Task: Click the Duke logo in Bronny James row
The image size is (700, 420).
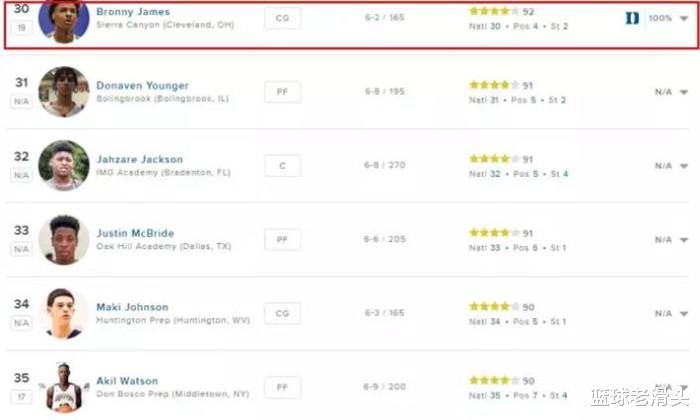Action: 631,18
